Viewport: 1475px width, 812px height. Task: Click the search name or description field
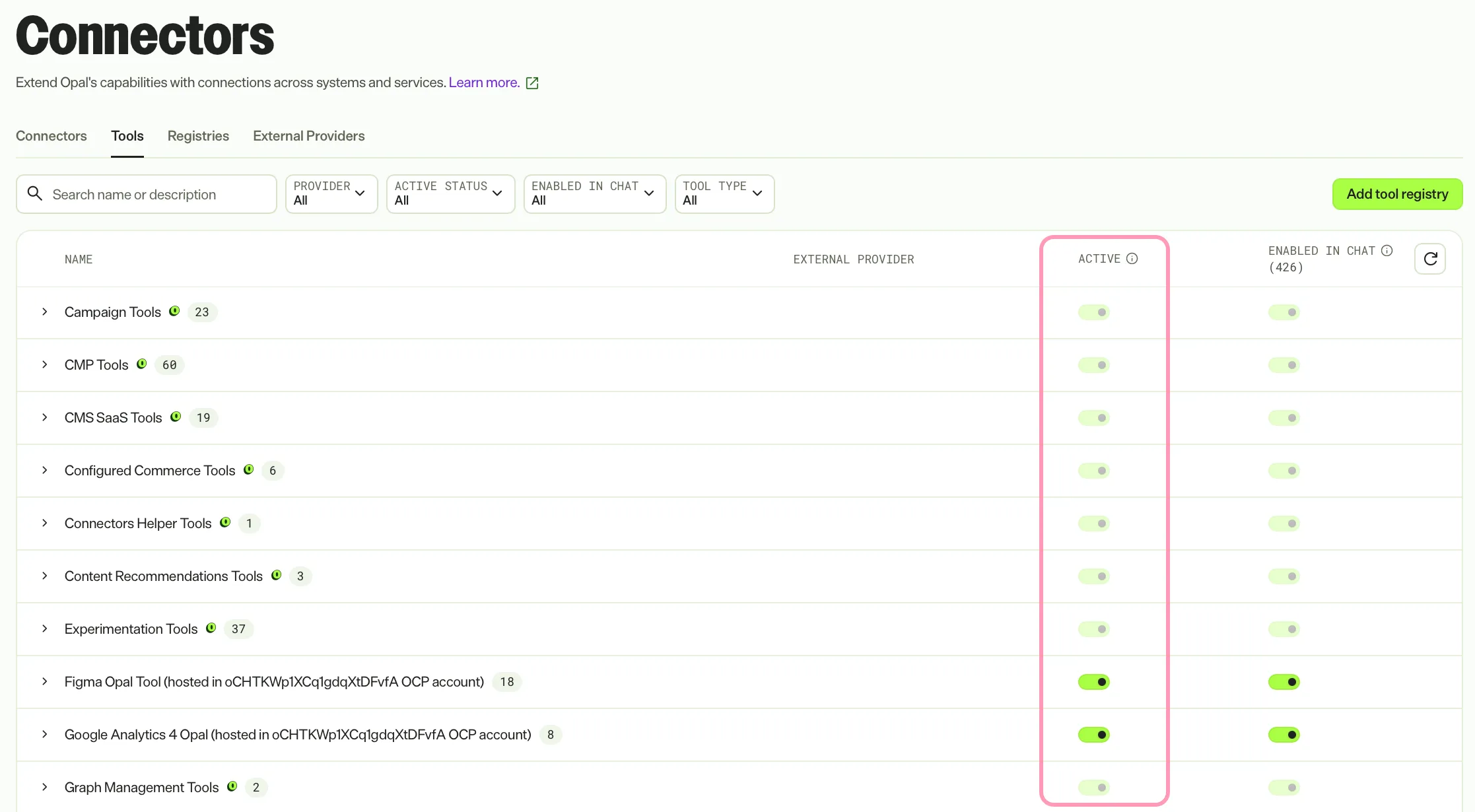pos(147,194)
